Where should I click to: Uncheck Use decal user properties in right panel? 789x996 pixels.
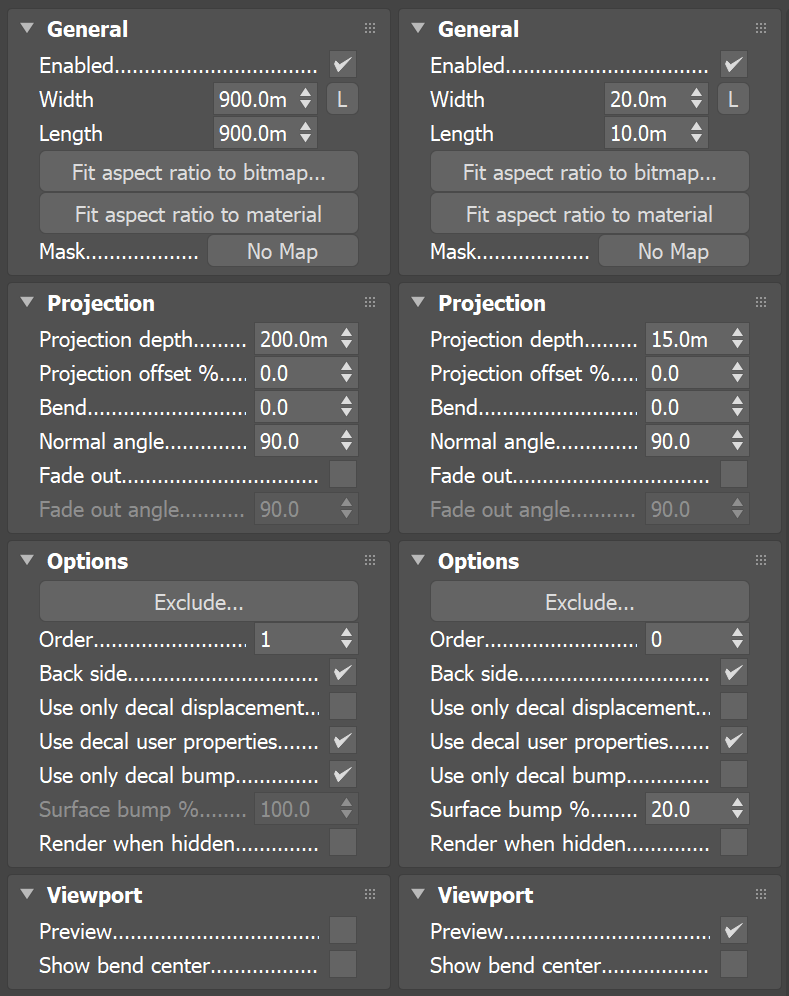click(x=734, y=741)
